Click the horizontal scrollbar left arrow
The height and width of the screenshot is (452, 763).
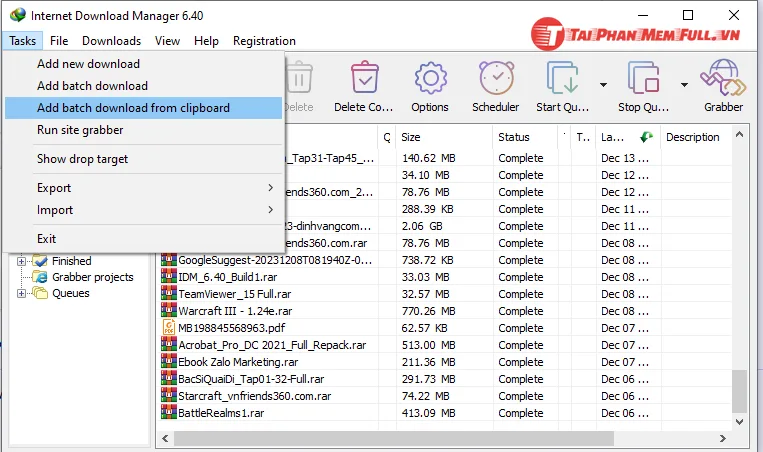165,438
